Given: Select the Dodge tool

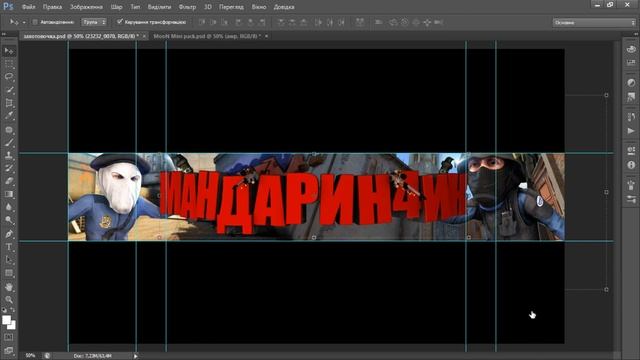Looking at the screenshot, I should tap(9, 220).
